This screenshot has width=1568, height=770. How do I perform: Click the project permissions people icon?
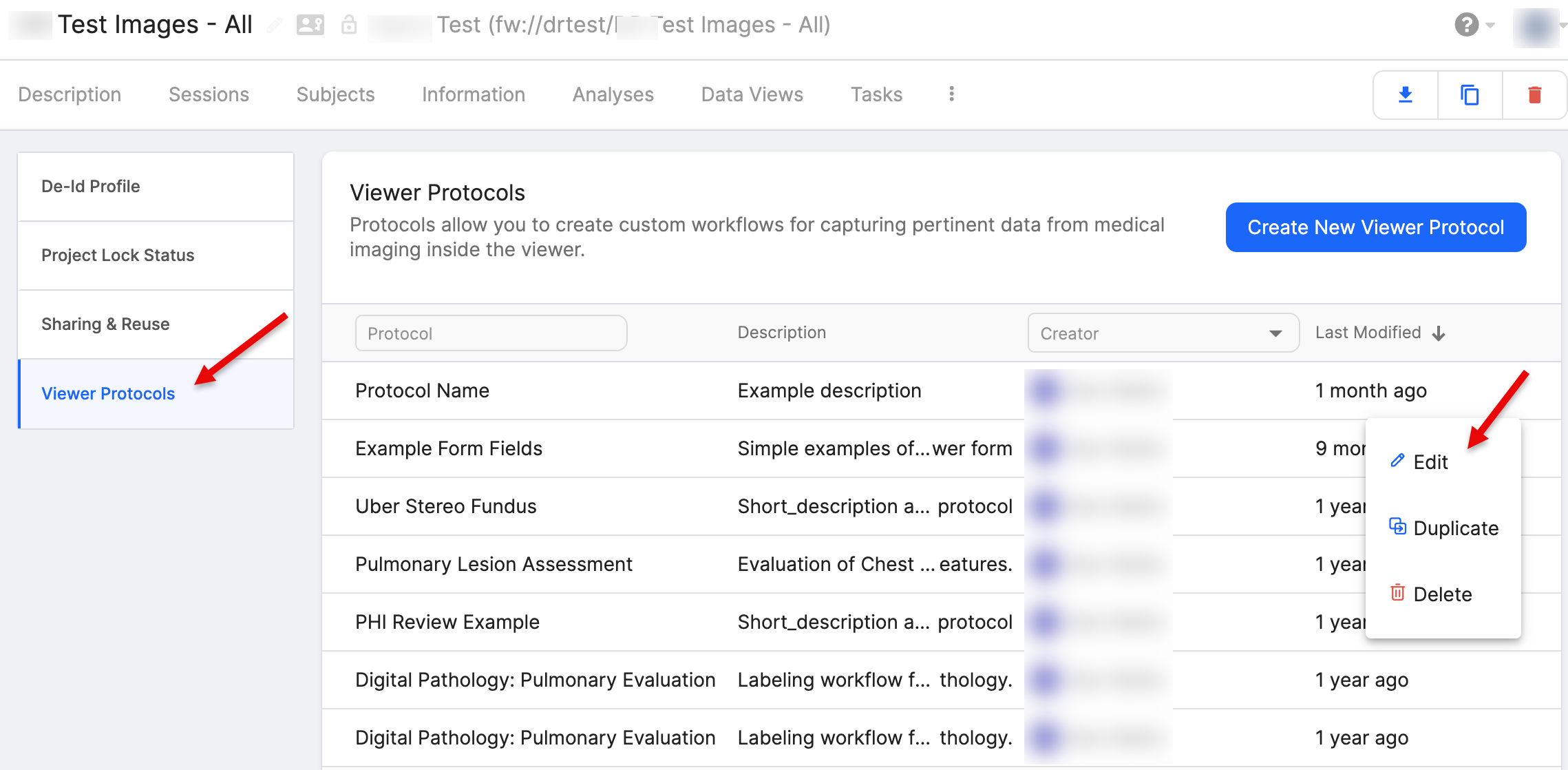coord(310,25)
